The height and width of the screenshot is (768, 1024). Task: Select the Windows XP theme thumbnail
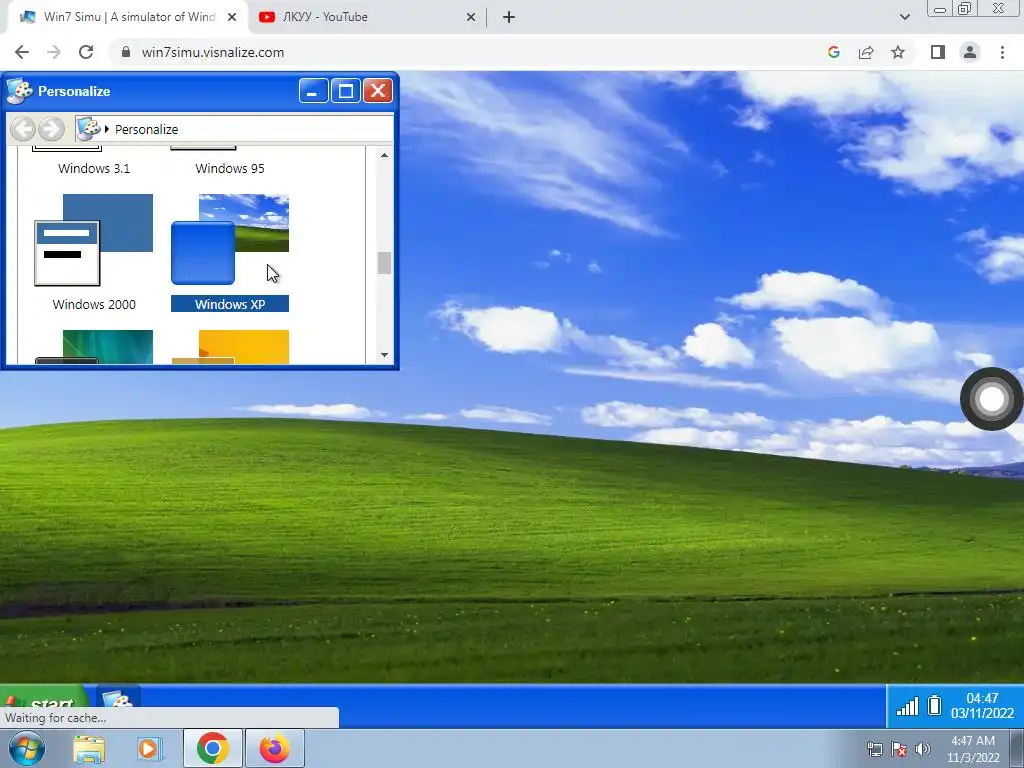(230, 240)
